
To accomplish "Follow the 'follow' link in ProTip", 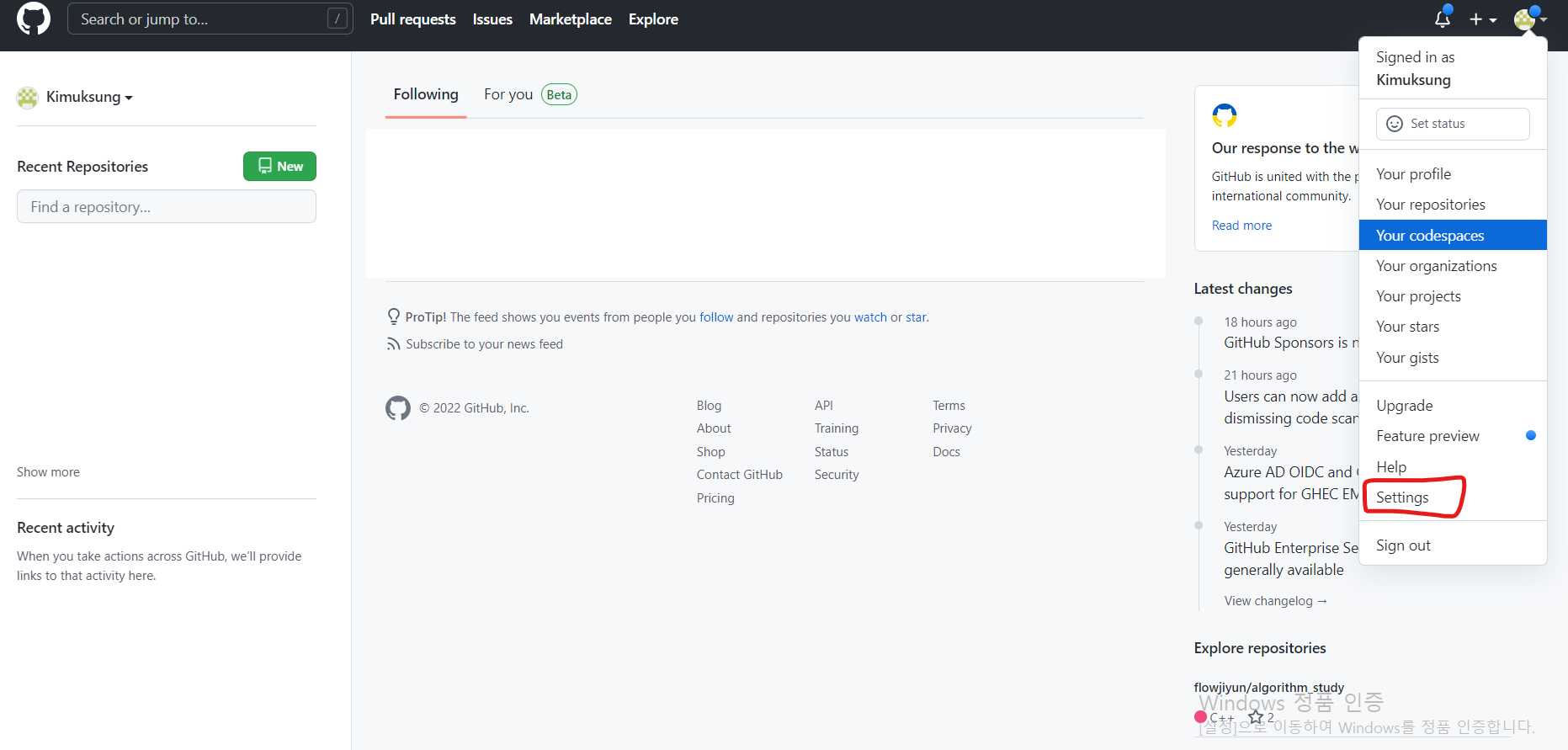I will tap(716, 317).
